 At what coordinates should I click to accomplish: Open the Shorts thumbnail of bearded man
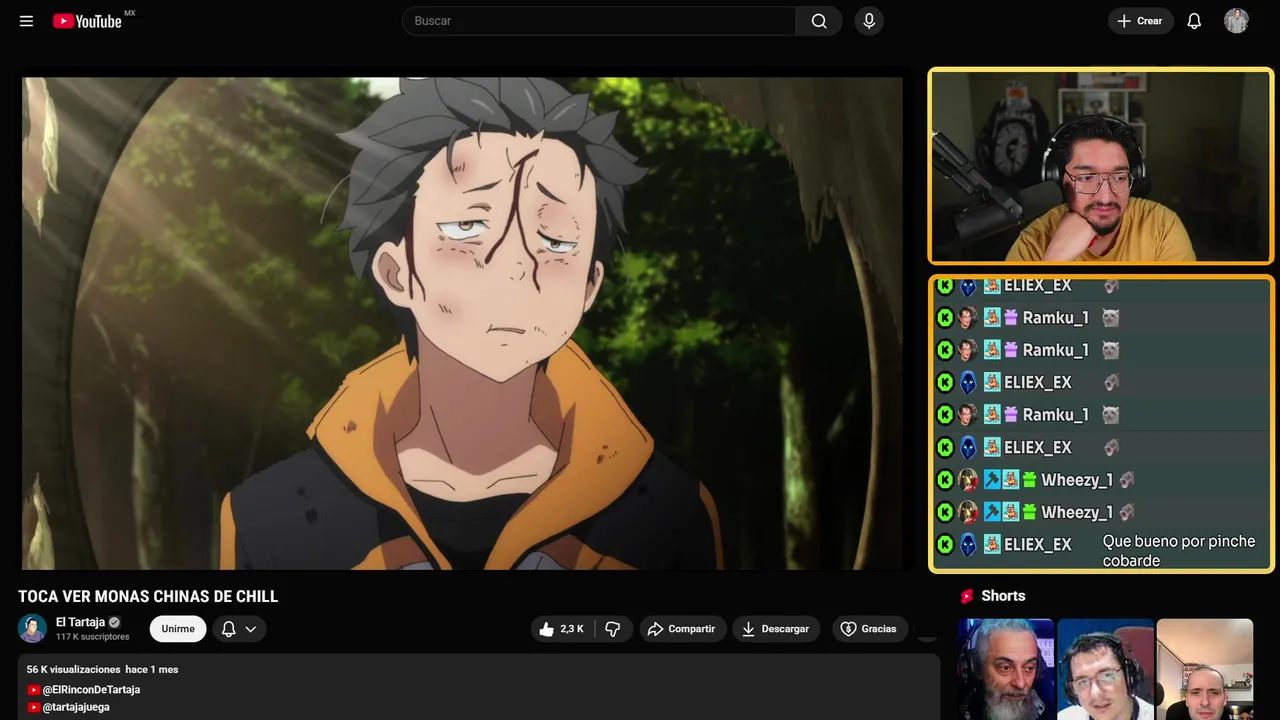click(x=1006, y=669)
